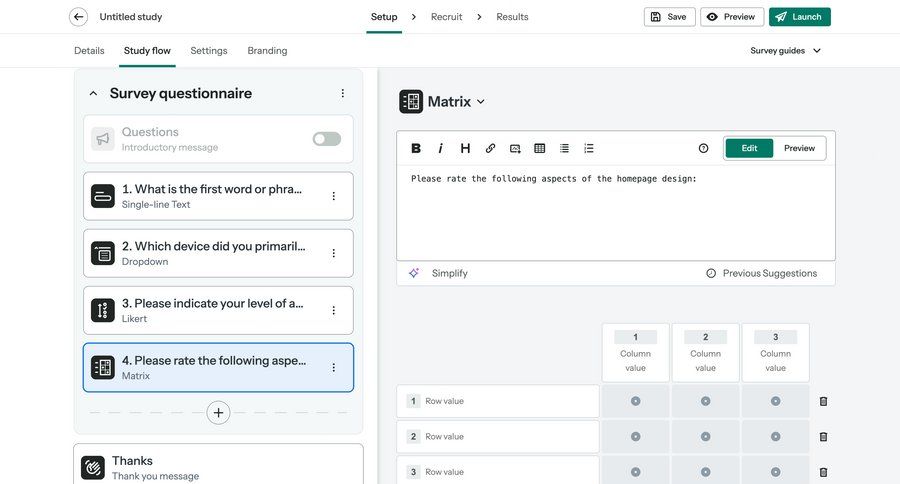This screenshot has width=900, height=484.
Task: Switch to the Settings tab
Action: click(x=209, y=50)
